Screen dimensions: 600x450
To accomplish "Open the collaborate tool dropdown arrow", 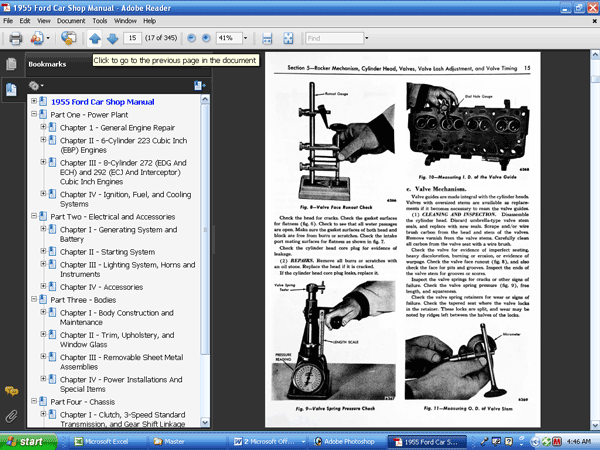I will [x=48, y=38].
